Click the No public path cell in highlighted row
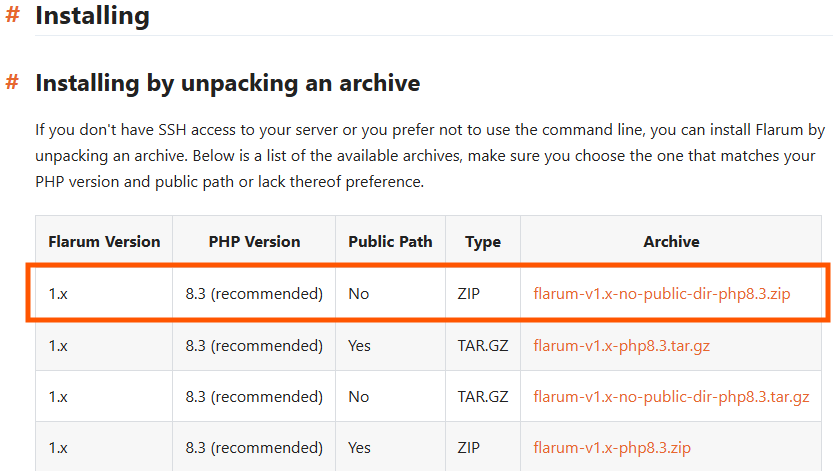Image resolution: width=833 pixels, height=471 pixels. pos(358,294)
